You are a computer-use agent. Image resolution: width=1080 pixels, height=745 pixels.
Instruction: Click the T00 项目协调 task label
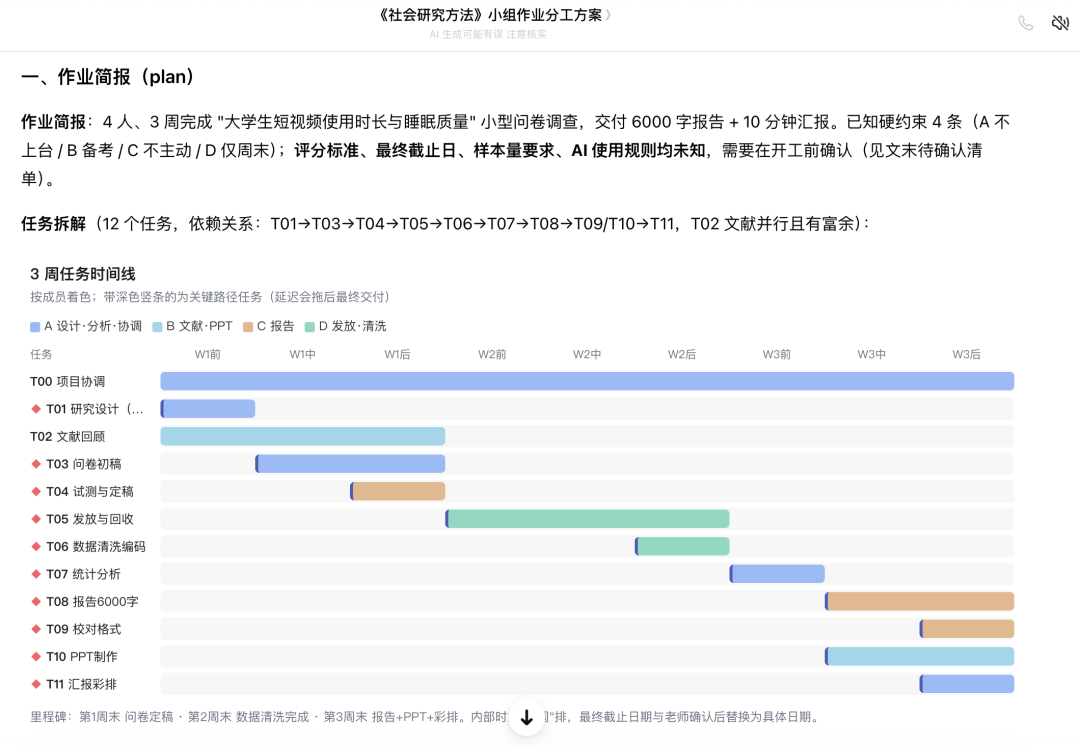pyautogui.click(x=68, y=381)
